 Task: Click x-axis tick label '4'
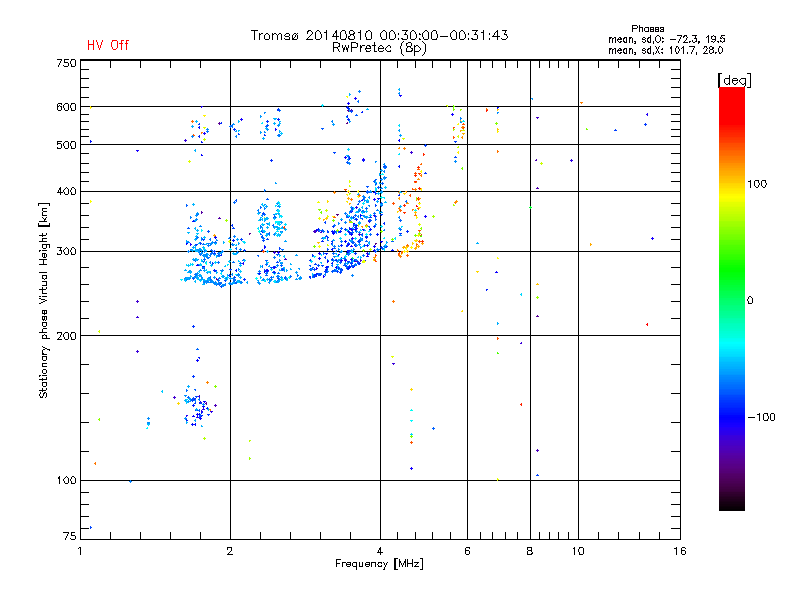[x=380, y=551]
